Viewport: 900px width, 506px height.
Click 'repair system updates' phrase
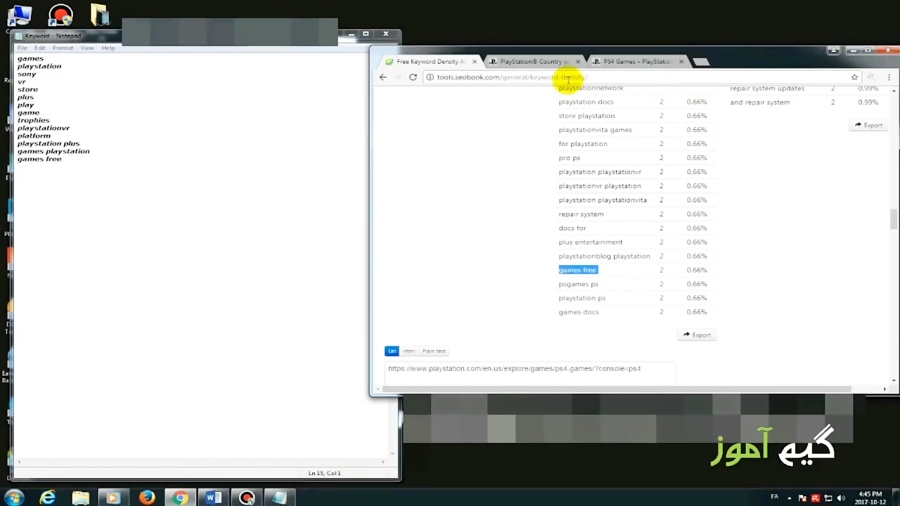tap(767, 88)
